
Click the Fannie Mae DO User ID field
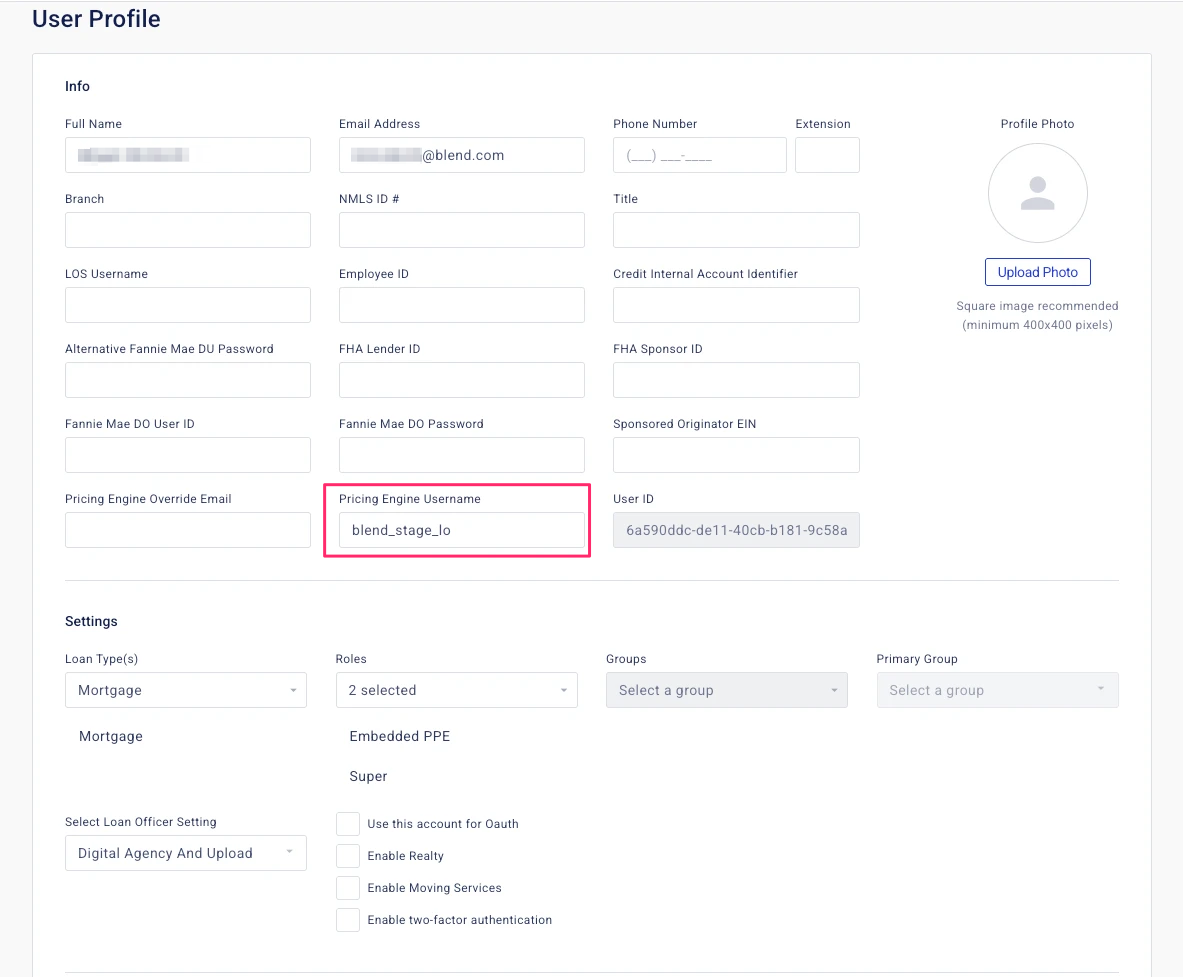tap(188, 455)
